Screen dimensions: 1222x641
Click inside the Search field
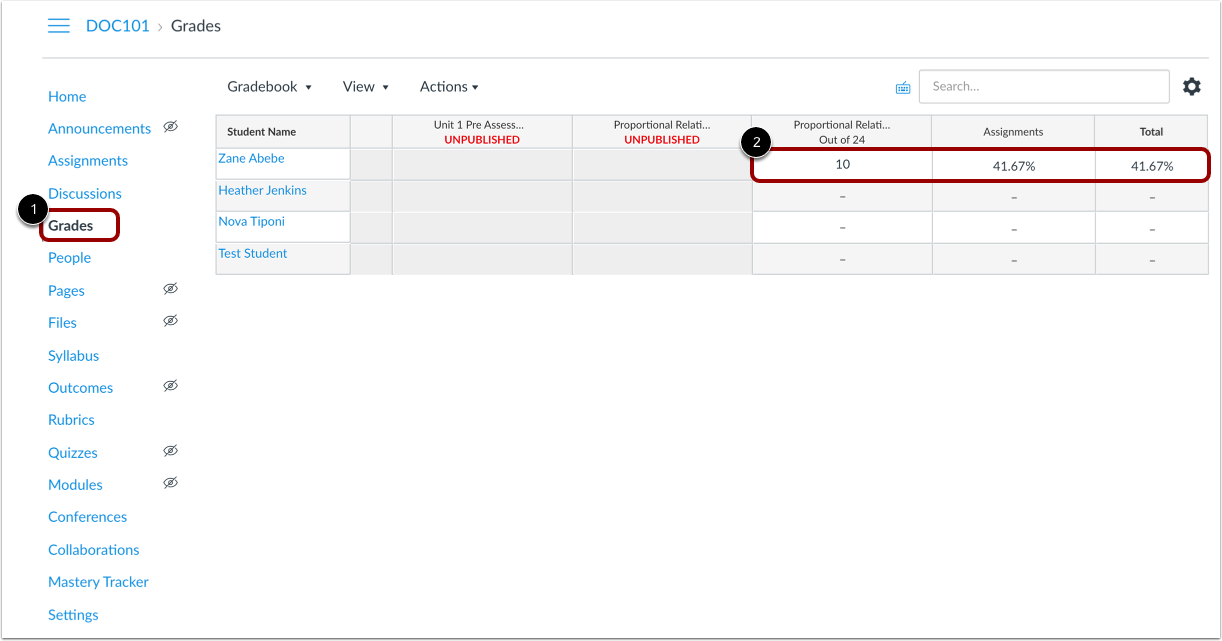click(1044, 86)
